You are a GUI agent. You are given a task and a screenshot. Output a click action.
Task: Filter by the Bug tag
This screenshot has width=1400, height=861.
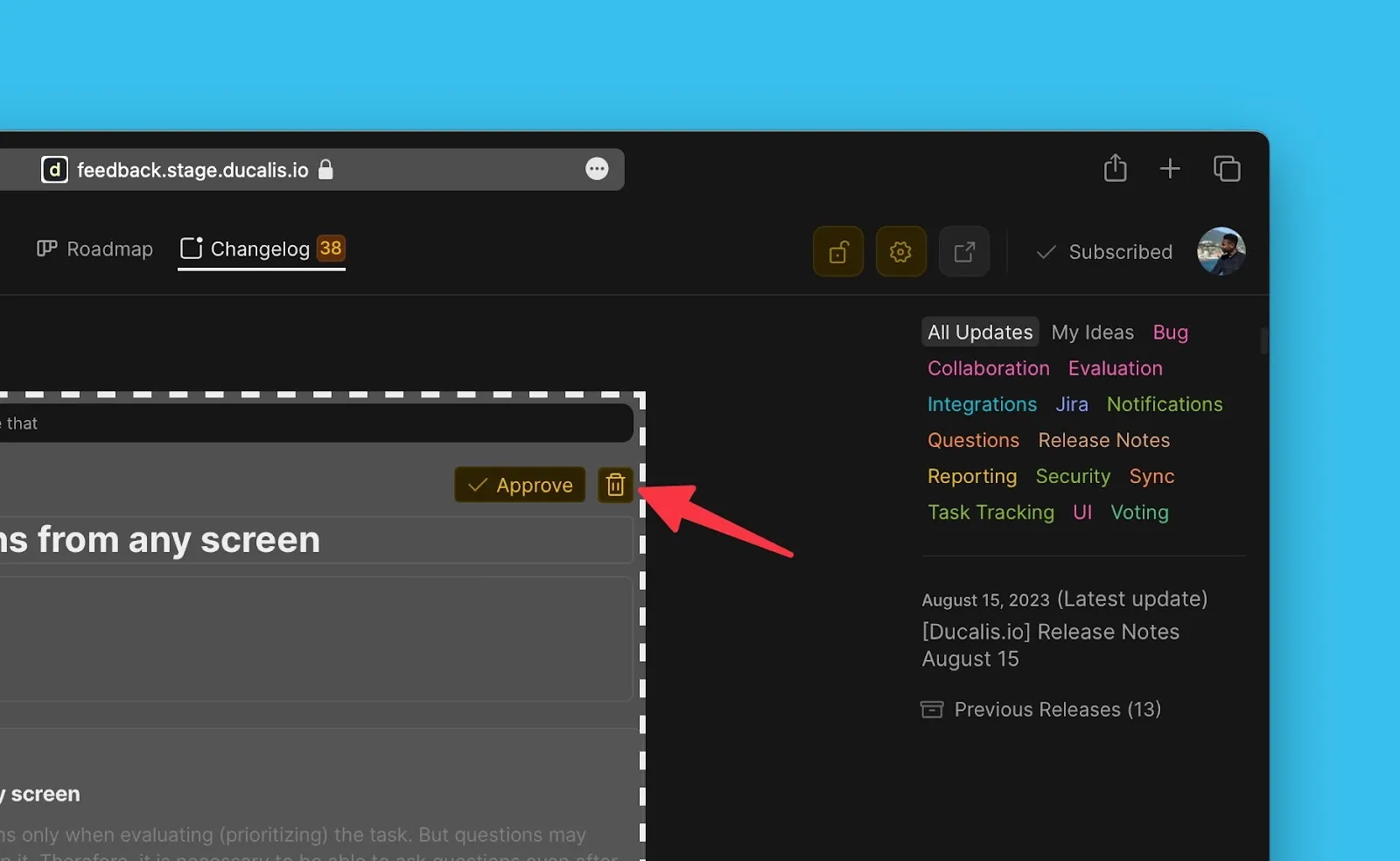coord(1170,332)
